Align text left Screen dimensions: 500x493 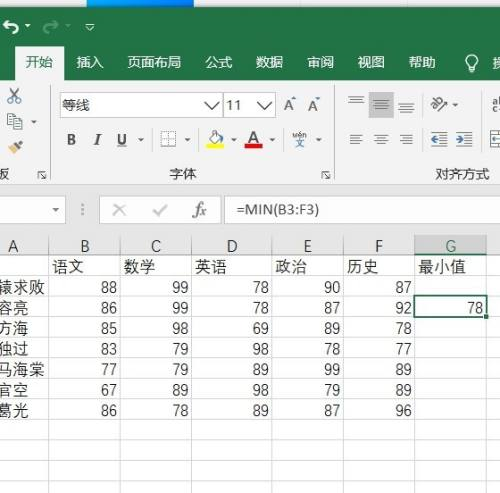pos(356,139)
